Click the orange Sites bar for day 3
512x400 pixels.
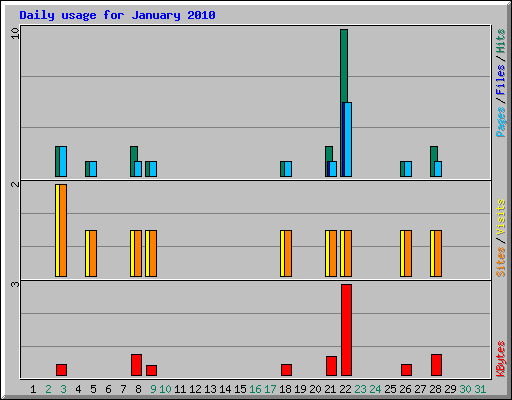63,230
